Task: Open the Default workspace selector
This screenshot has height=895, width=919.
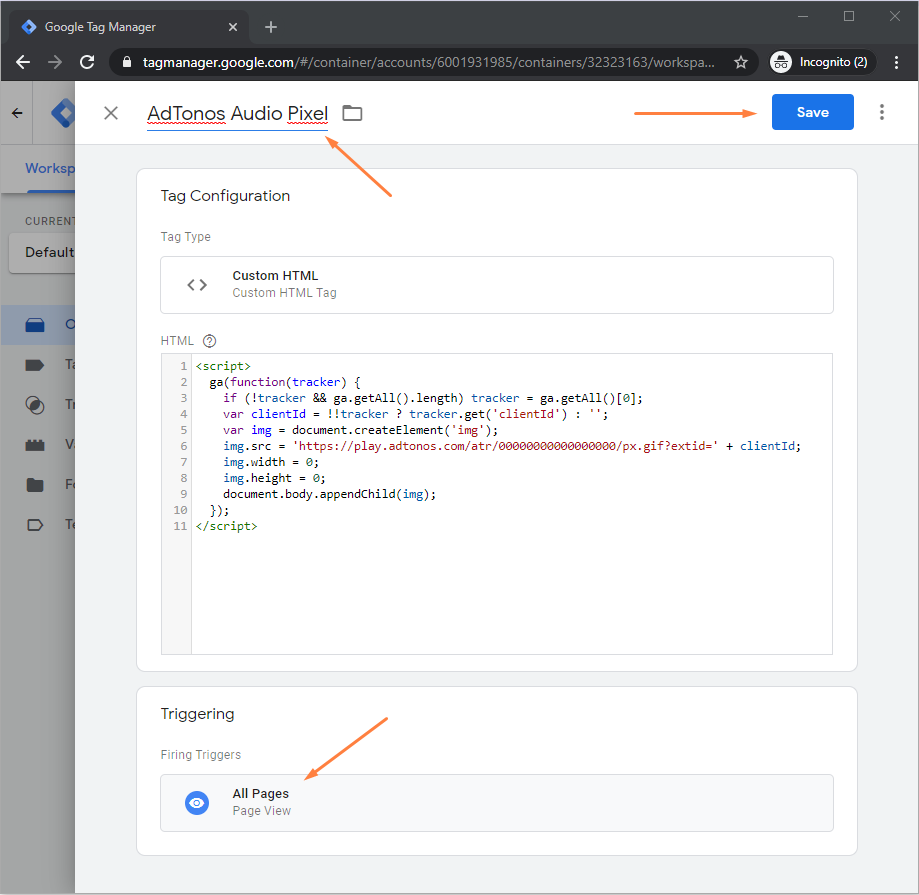Action: point(42,253)
